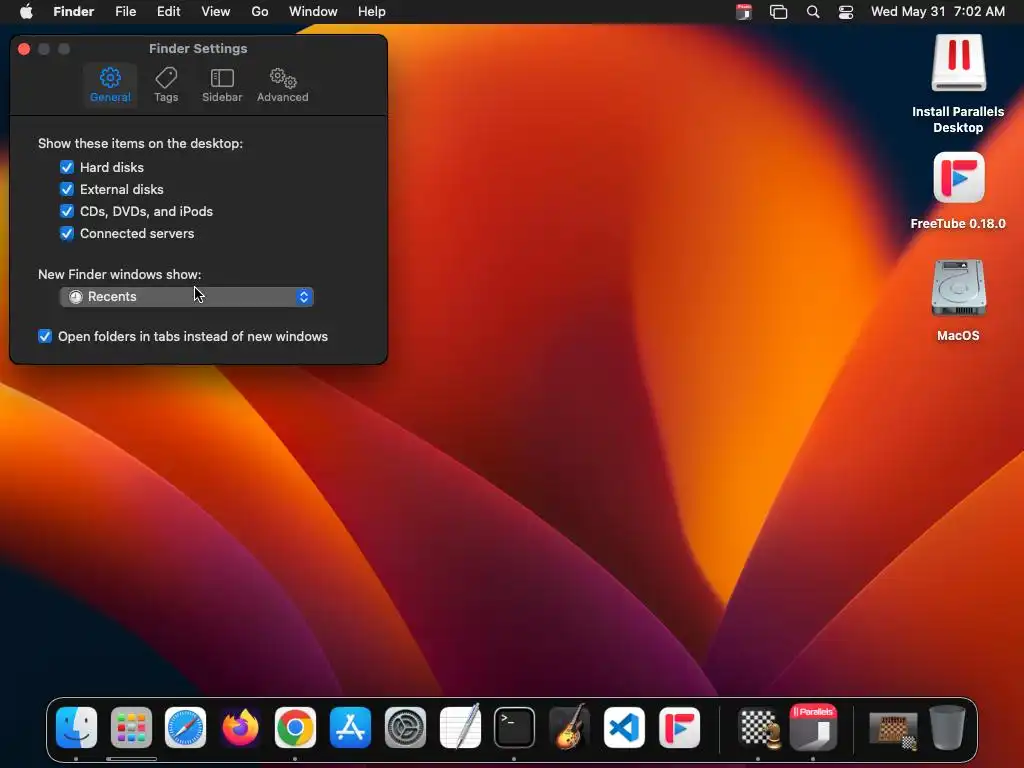Open Parallels installer in the Dock
The width and height of the screenshot is (1024, 768).
coord(813,726)
